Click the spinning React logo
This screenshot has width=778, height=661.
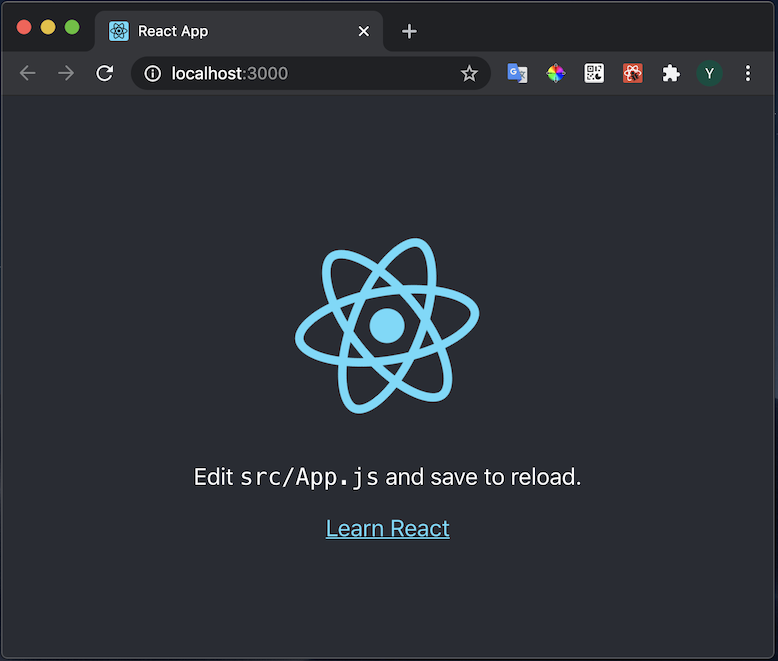tap(387, 326)
